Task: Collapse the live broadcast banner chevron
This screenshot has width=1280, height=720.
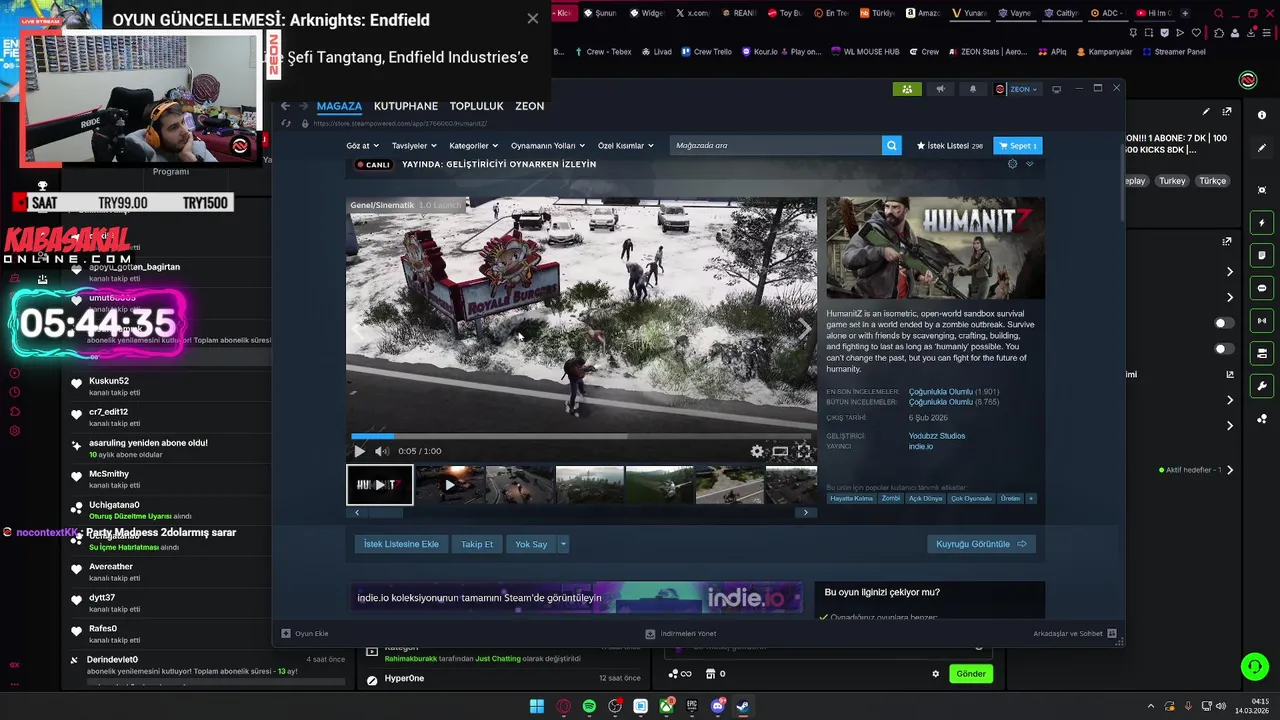Action: coord(1029,164)
